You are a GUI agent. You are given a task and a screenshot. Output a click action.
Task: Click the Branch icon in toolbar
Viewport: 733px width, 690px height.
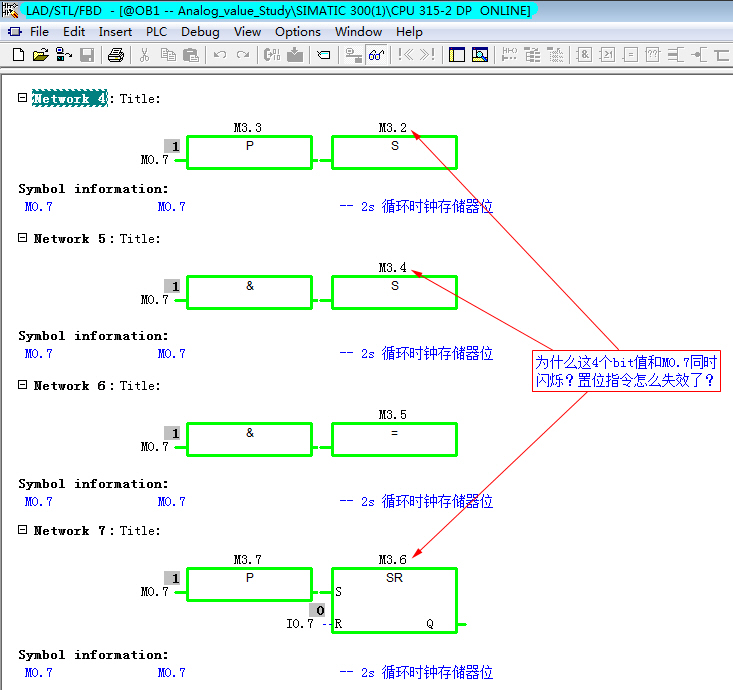pos(722,55)
